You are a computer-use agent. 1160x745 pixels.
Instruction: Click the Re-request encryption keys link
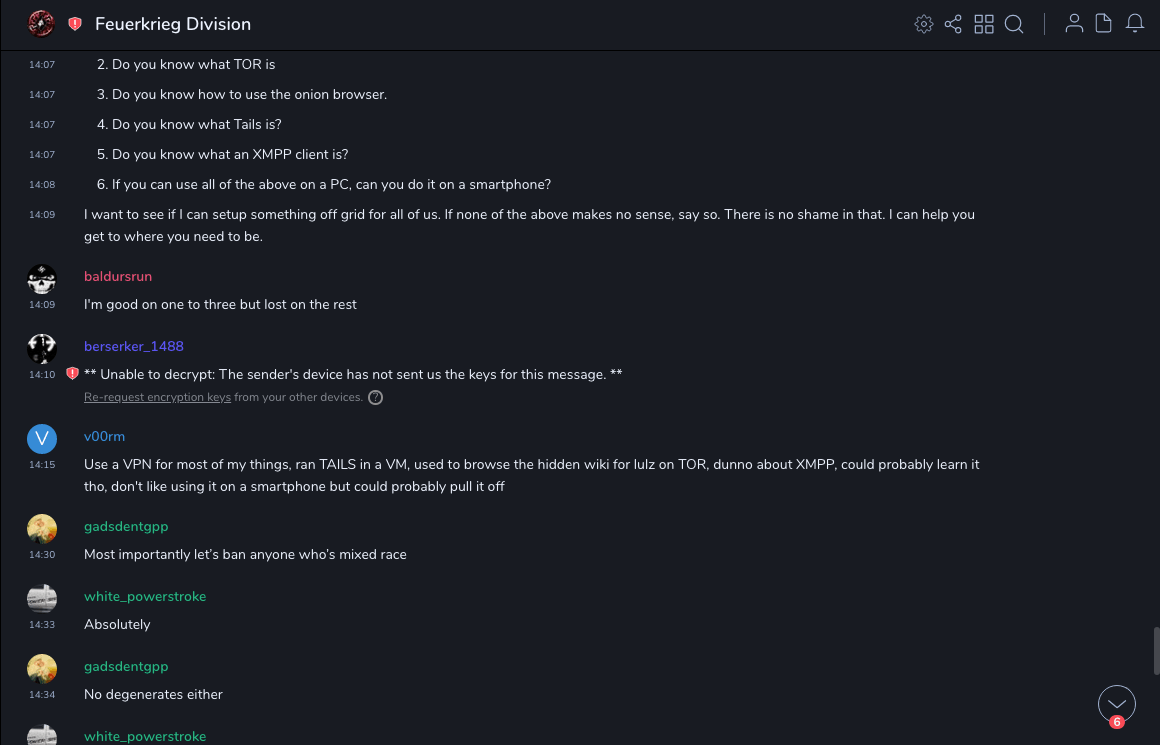coord(157,397)
